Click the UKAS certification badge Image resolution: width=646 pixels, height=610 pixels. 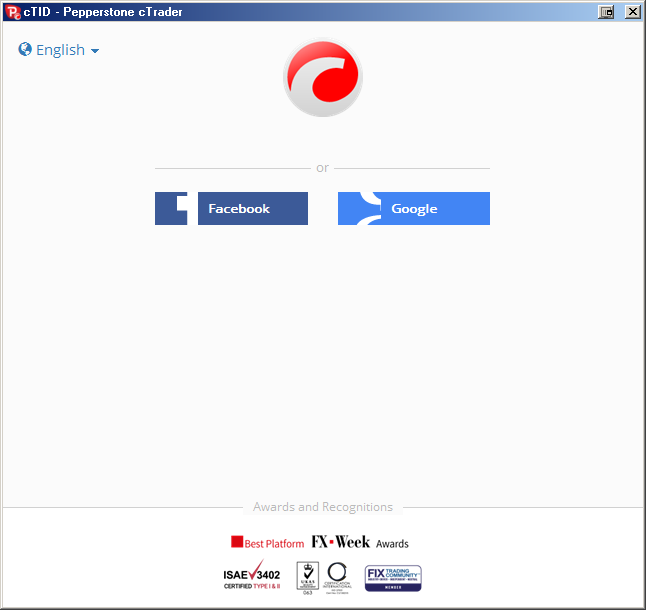coord(308,577)
